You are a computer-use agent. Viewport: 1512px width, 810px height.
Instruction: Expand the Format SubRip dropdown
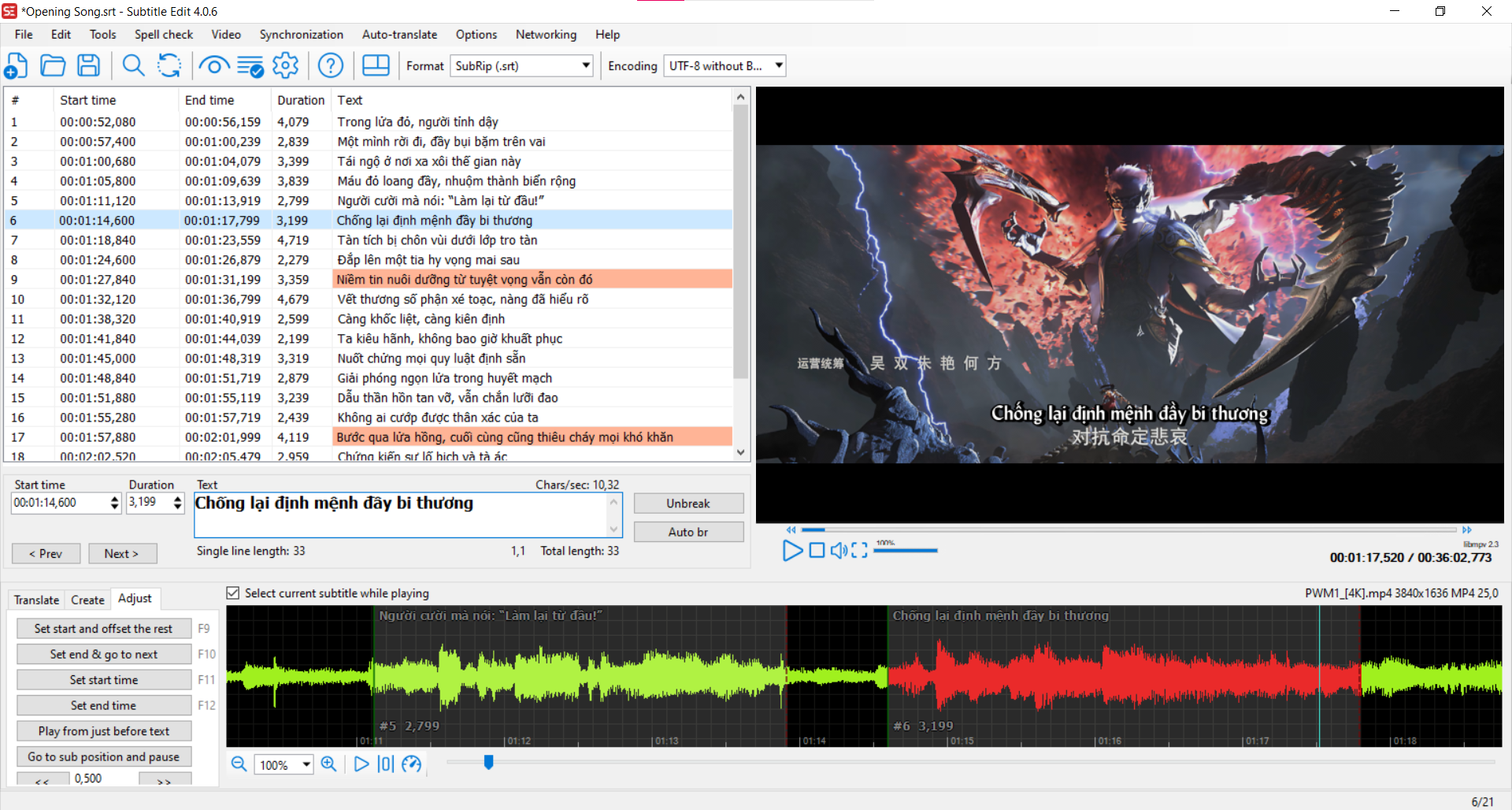[586, 65]
